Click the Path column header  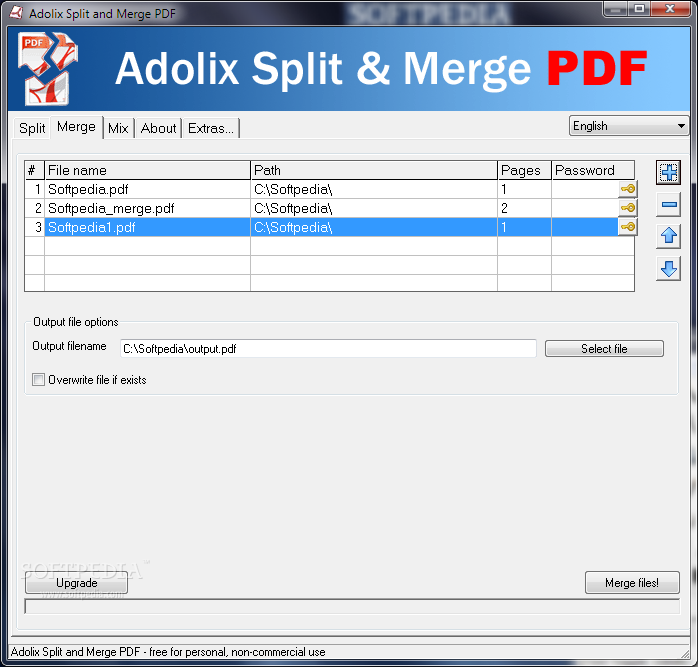click(x=374, y=170)
